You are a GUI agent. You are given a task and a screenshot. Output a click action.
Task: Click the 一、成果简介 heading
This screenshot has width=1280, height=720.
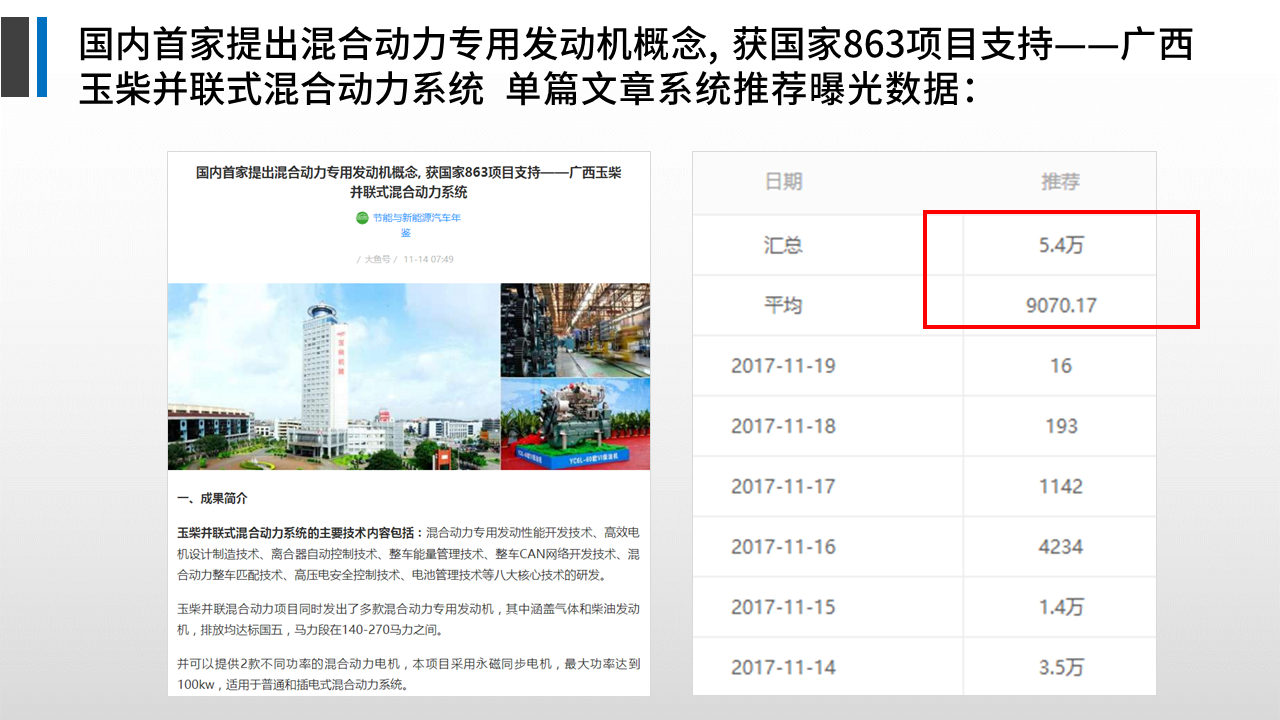tap(212, 498)
